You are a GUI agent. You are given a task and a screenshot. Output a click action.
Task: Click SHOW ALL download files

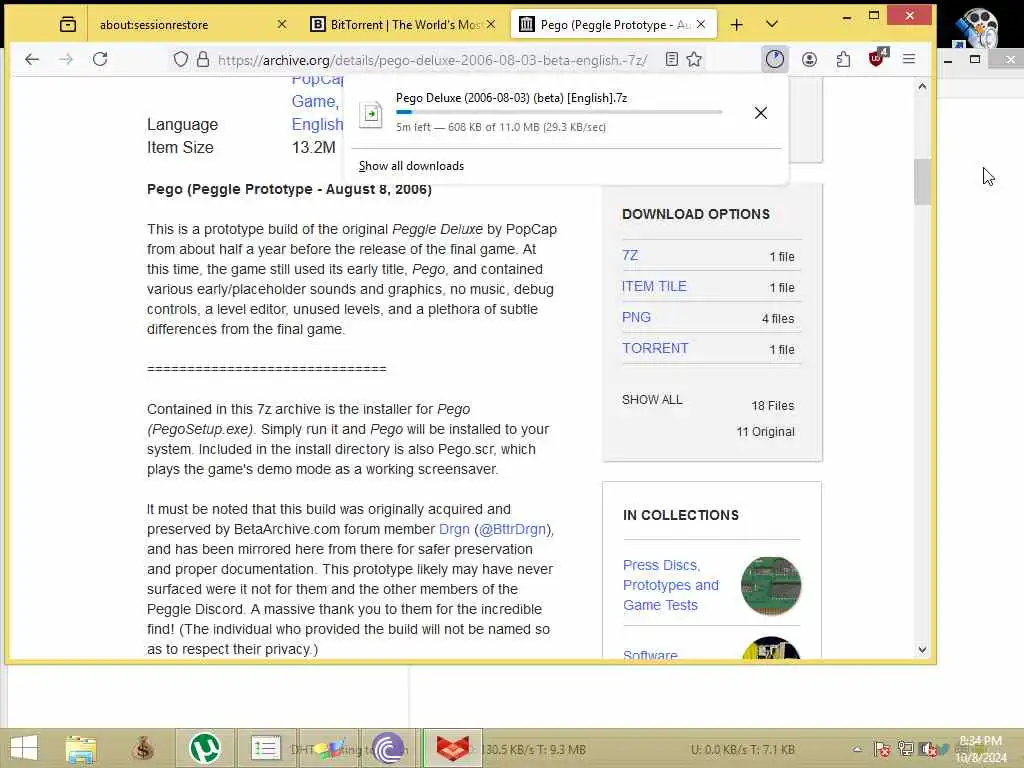point(652,400)
